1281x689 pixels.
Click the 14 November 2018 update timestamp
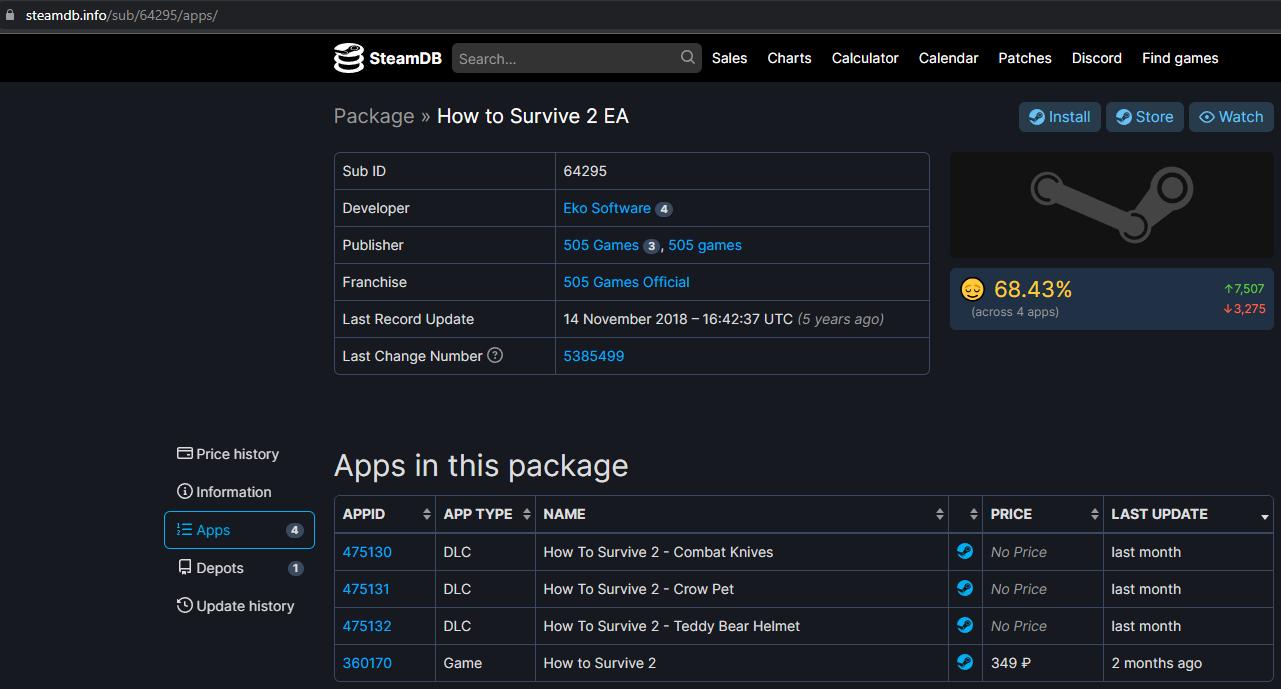click(678, 319)
